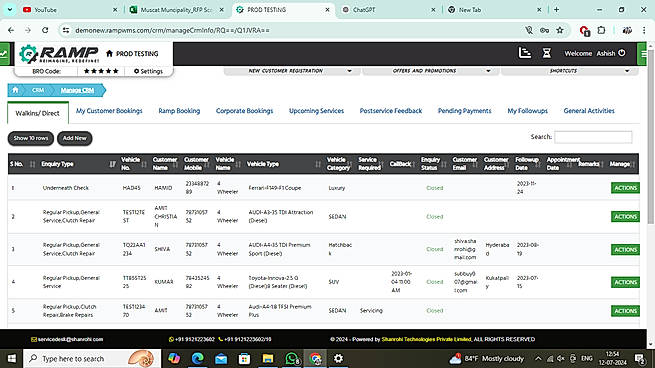Reload the browser page

45,30
